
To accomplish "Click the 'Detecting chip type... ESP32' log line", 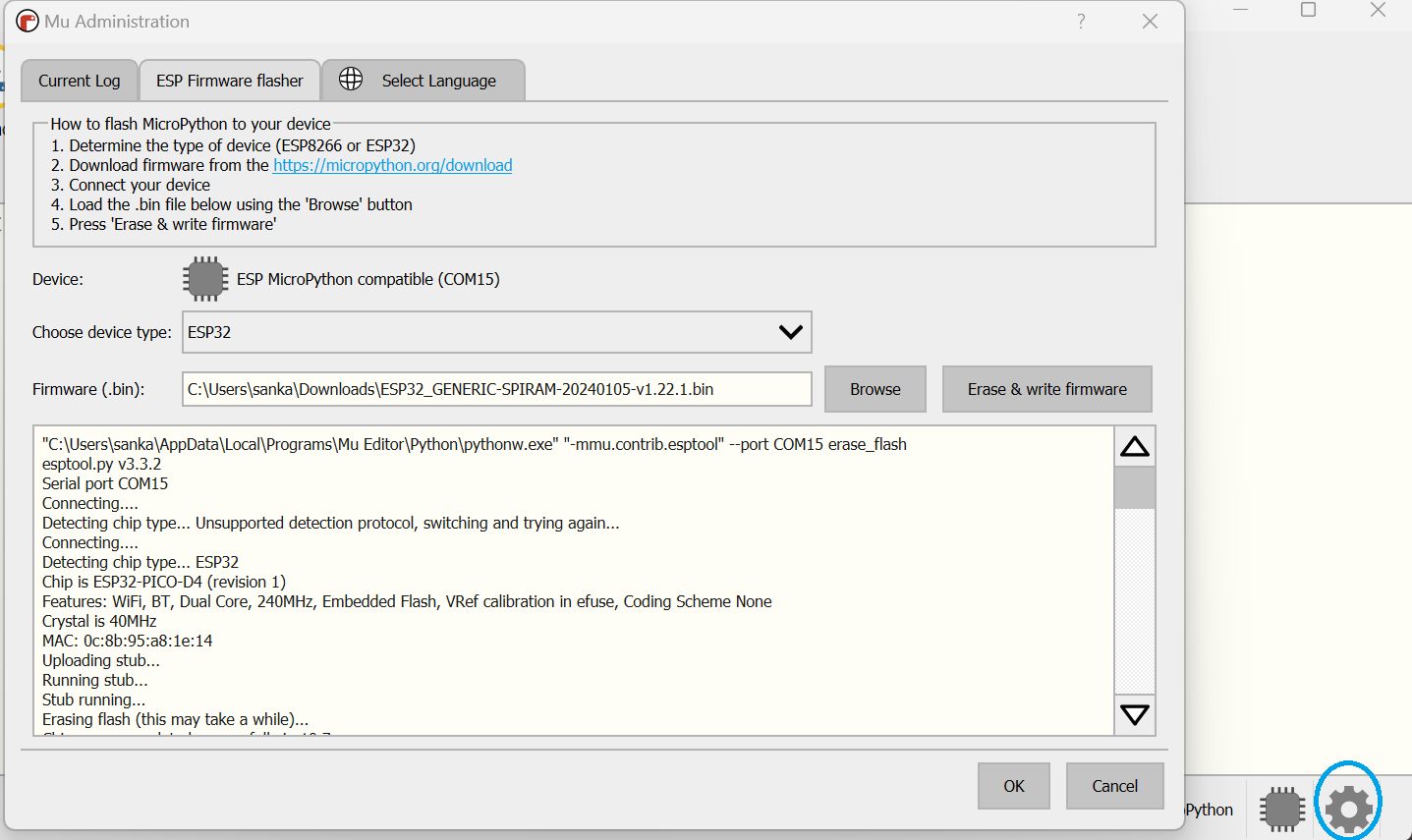I will (x=141, y=562).
